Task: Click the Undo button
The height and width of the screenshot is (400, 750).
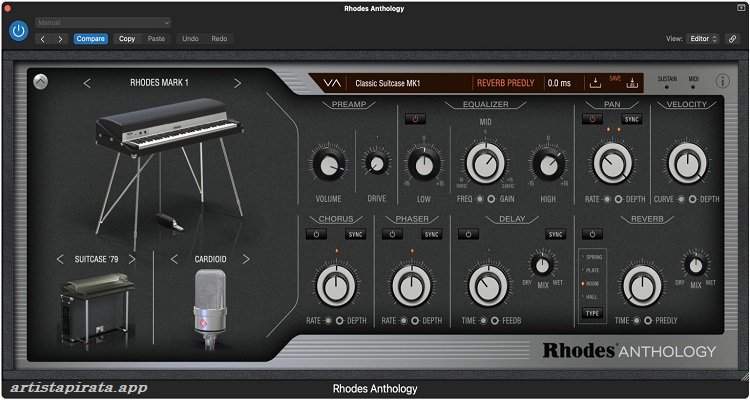Action: tap(190, 39)
